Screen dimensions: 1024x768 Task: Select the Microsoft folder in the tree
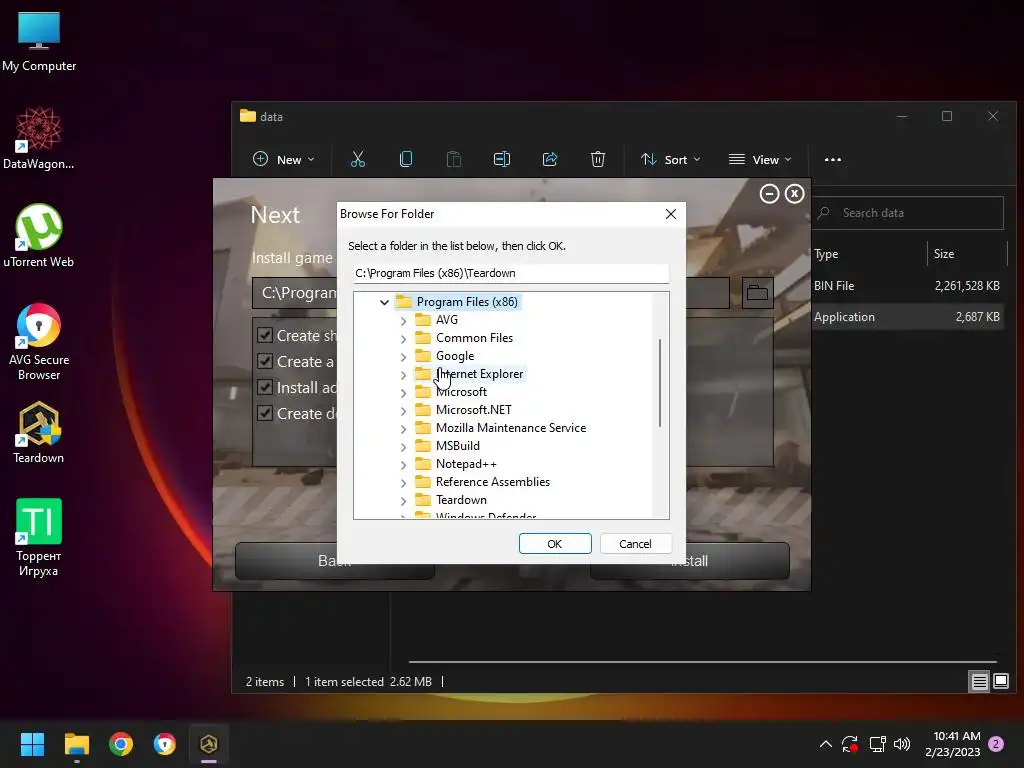coord(461,392)
